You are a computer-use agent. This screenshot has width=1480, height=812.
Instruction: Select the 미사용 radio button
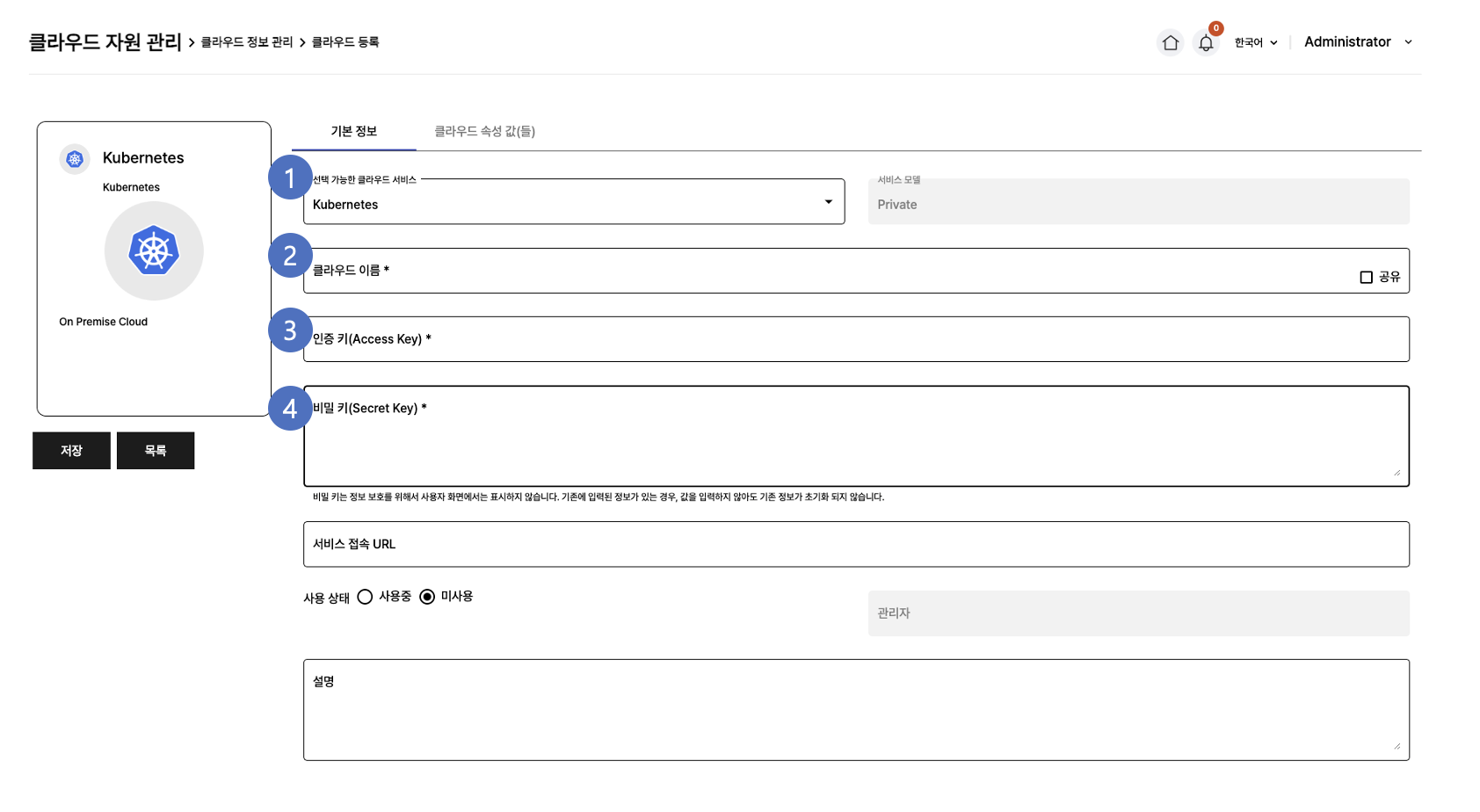(427, 597)
